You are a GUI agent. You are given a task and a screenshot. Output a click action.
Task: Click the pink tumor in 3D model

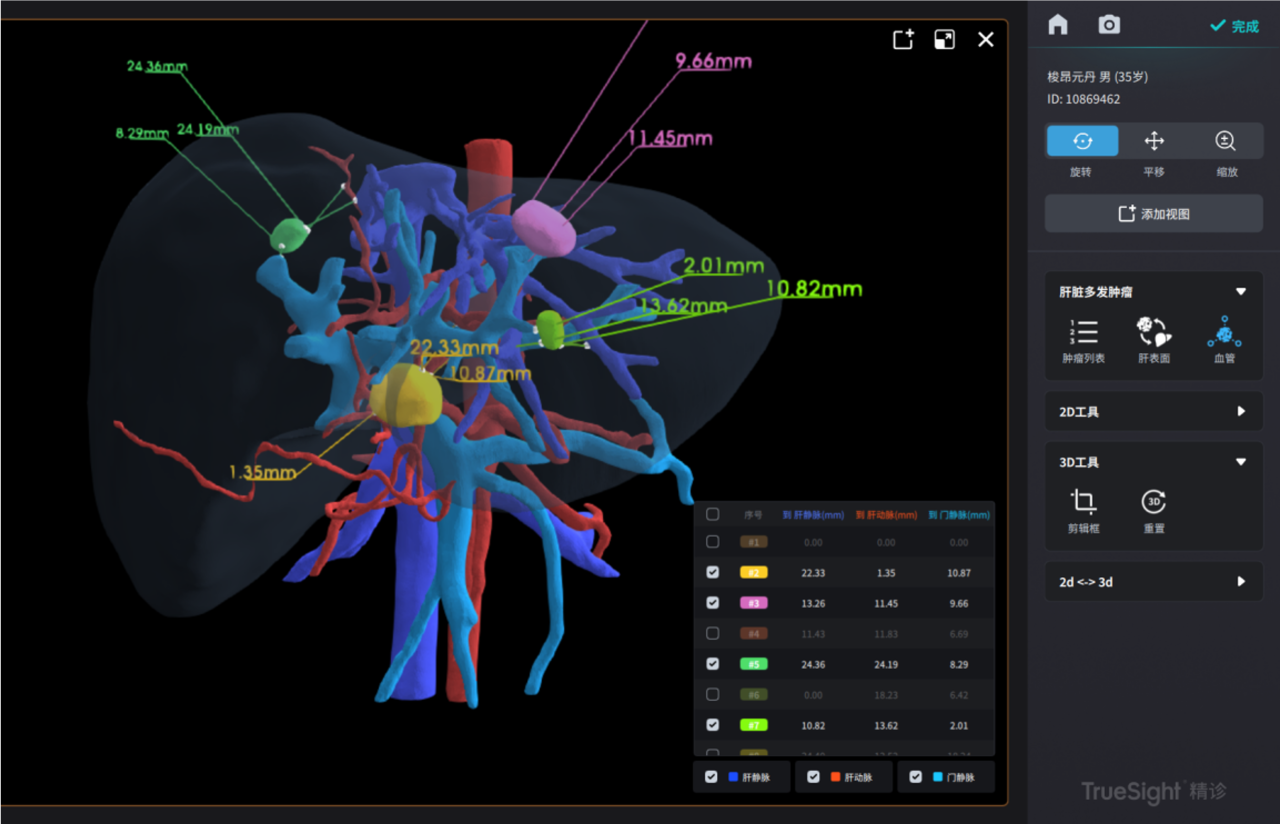pos(545,227)
